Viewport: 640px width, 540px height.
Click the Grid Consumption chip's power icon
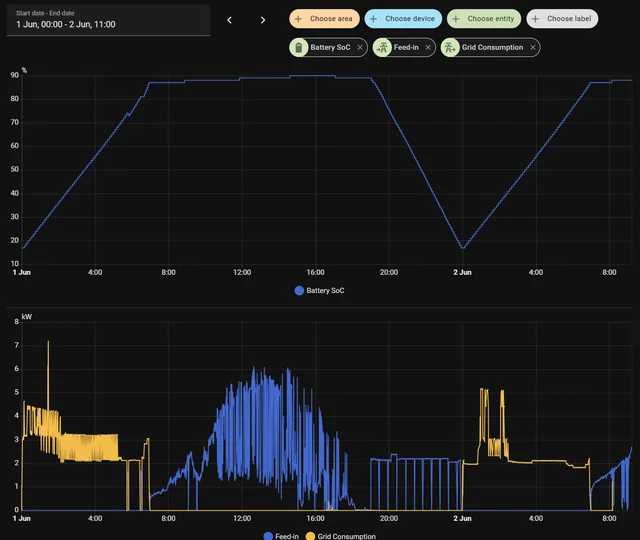pyautogui.click(x=450, y=47)
